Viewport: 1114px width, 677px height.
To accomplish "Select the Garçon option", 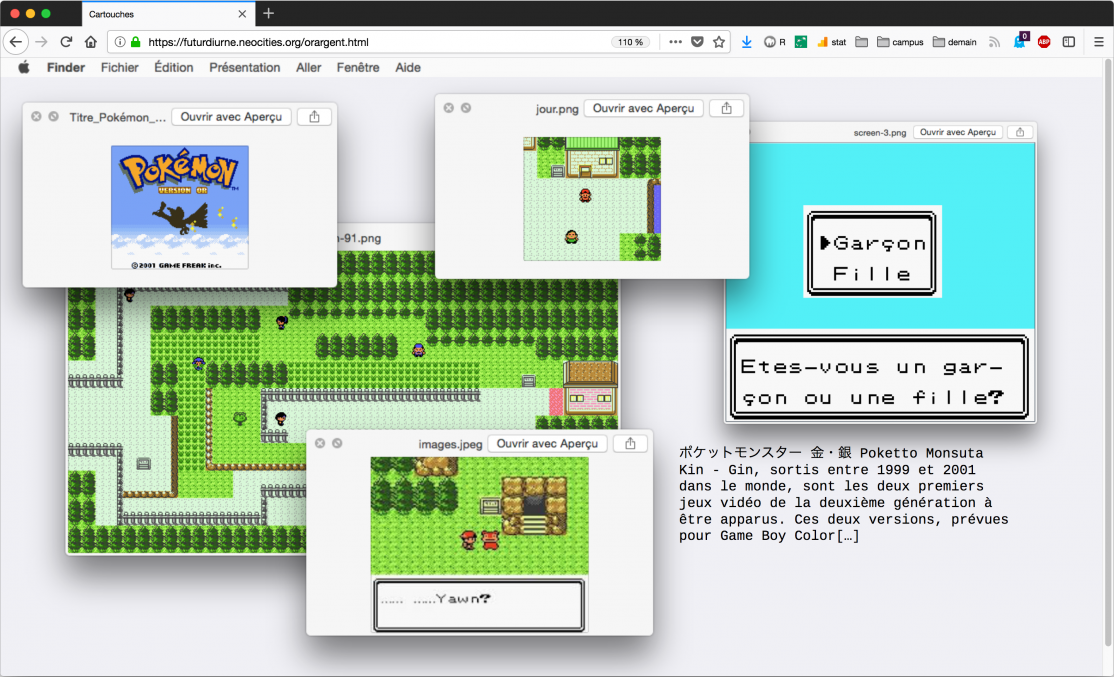I will [x=870, y=243].
